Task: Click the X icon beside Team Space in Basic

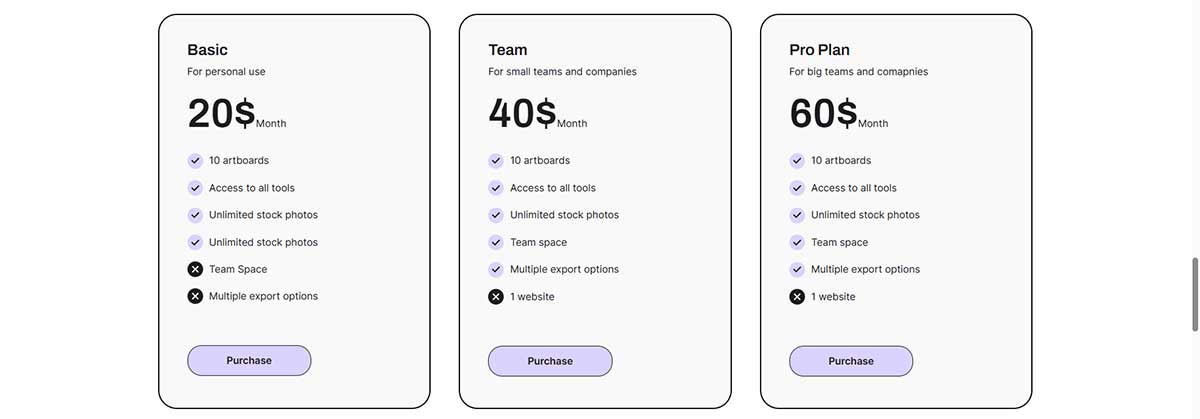Action: click(195, 269)
